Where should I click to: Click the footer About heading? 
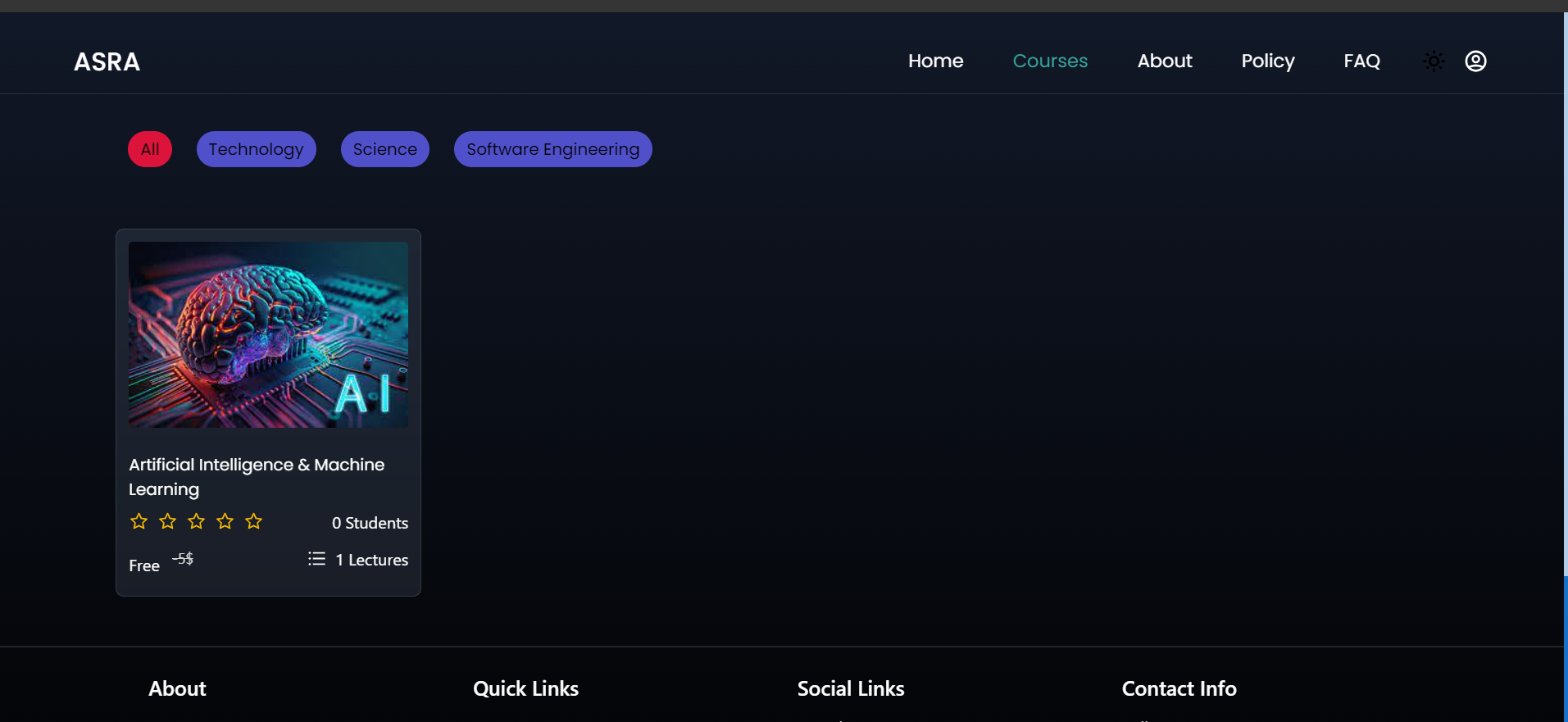(x=177, y=688)
